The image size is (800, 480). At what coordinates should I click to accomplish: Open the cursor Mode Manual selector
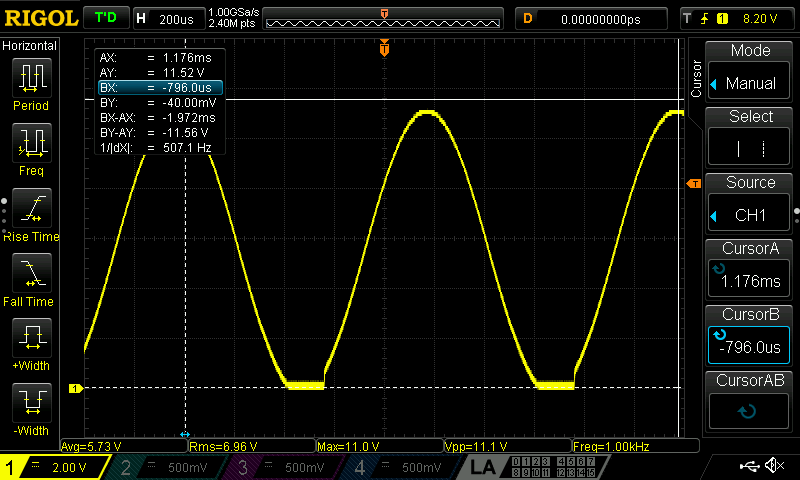point(749,83)
